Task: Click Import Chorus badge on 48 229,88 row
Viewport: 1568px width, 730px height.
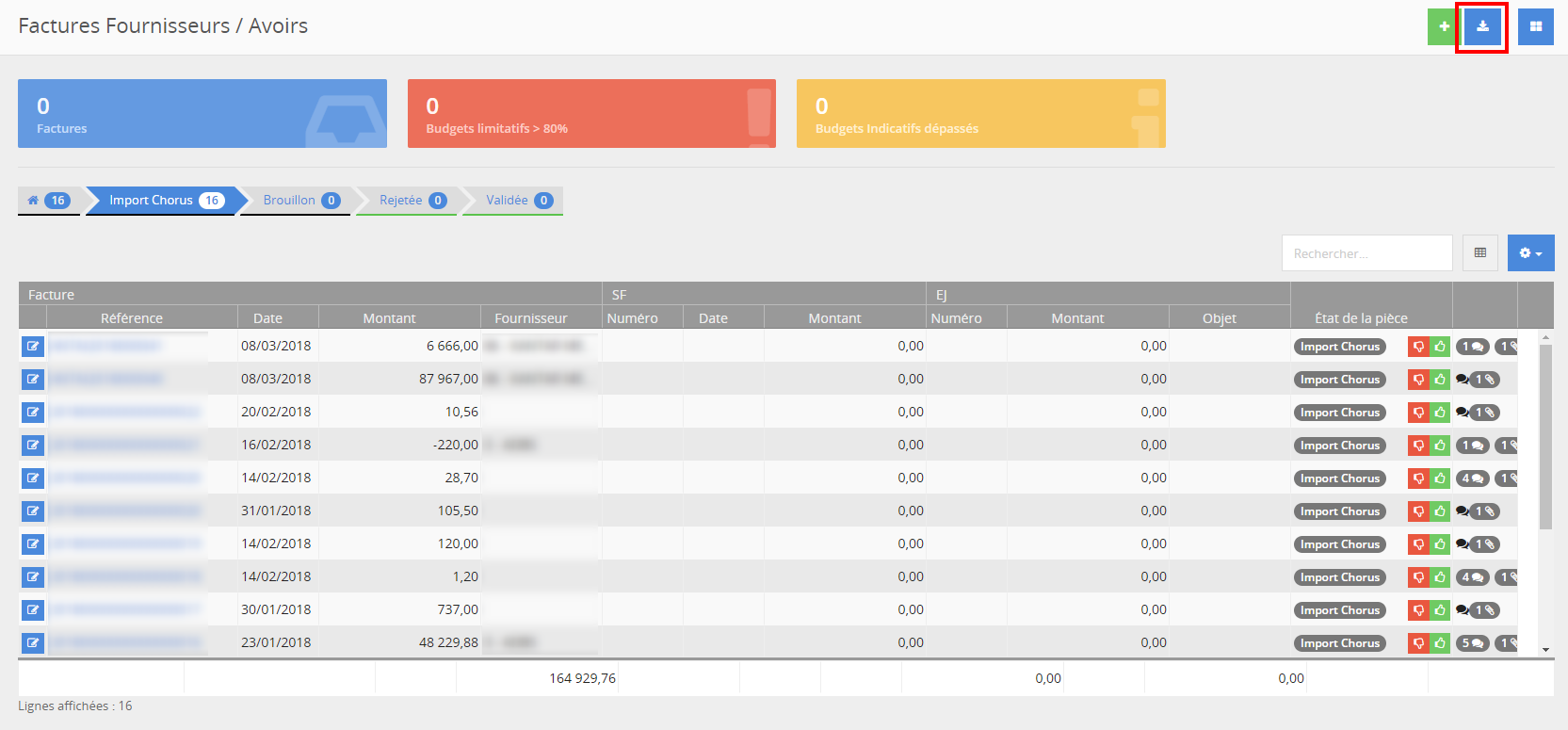Action: tap(1339, 643)
